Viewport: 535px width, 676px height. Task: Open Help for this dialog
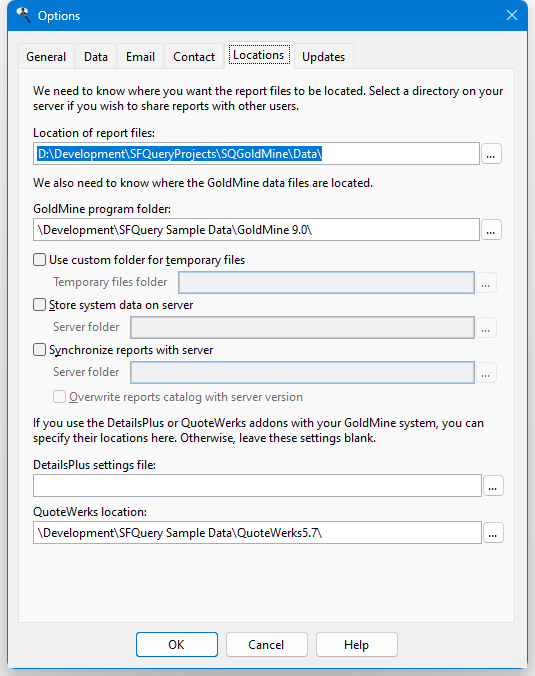pyautogui.click(x=357, y=645)
